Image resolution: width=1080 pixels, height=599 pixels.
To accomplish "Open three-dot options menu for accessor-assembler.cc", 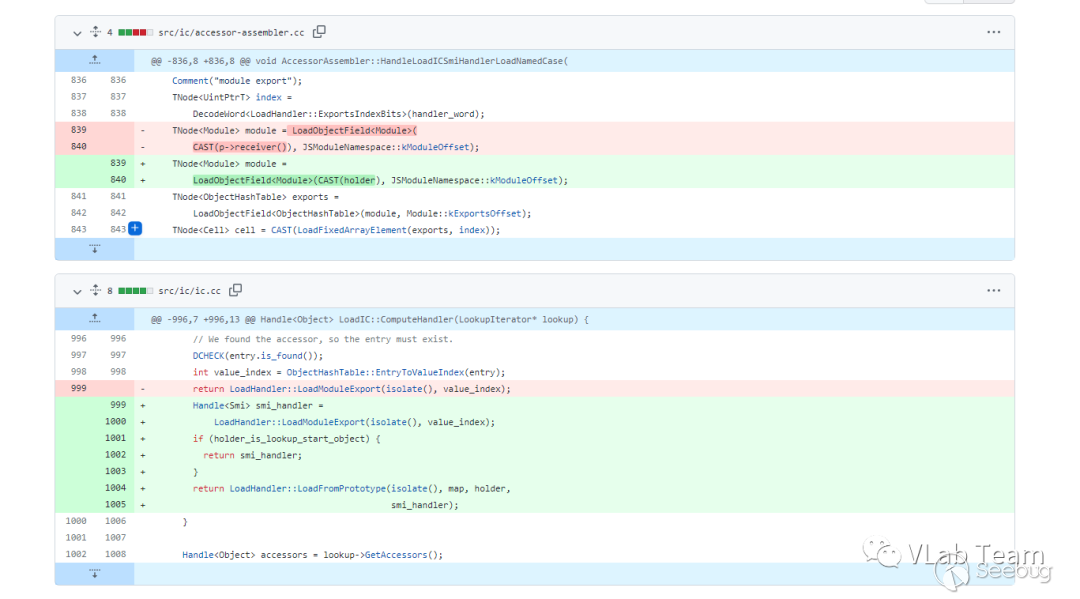I will pos(992,33).
